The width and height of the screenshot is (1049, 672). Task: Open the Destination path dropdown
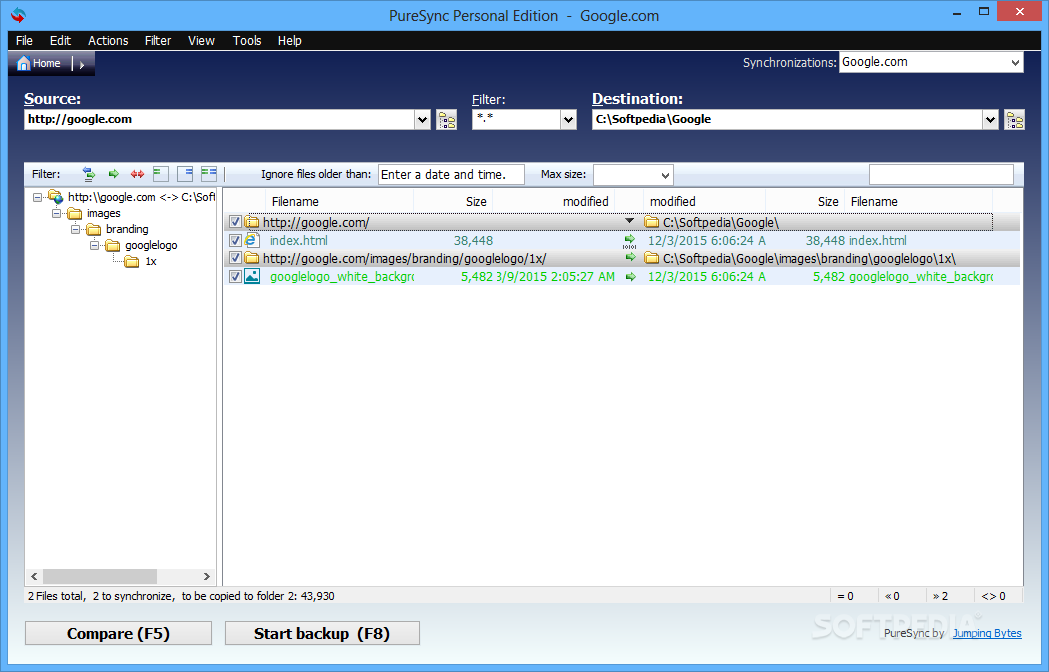pyautogui.click(x=990, y=120)
